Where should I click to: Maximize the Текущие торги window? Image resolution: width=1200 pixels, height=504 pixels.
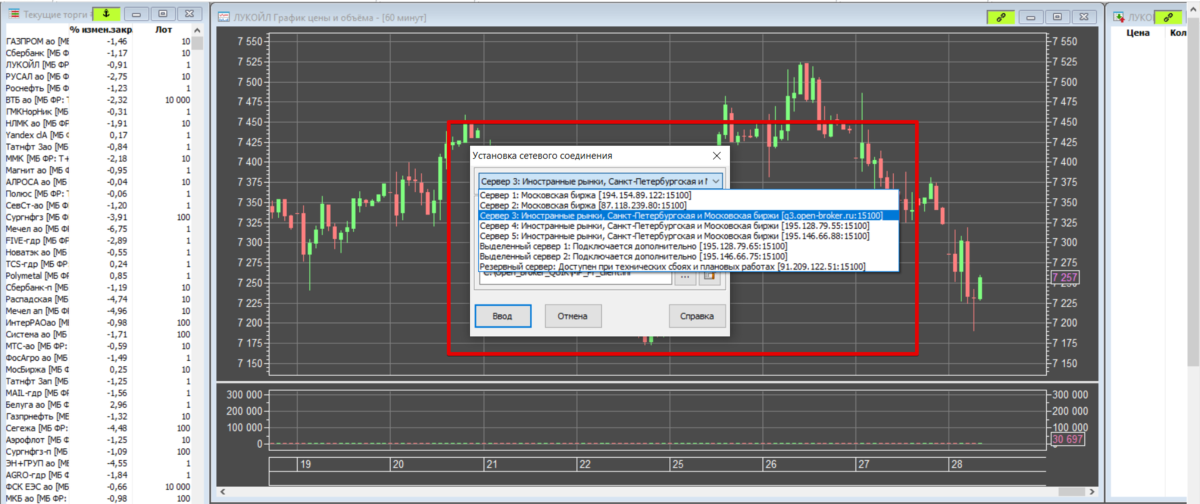click(162, 15)
